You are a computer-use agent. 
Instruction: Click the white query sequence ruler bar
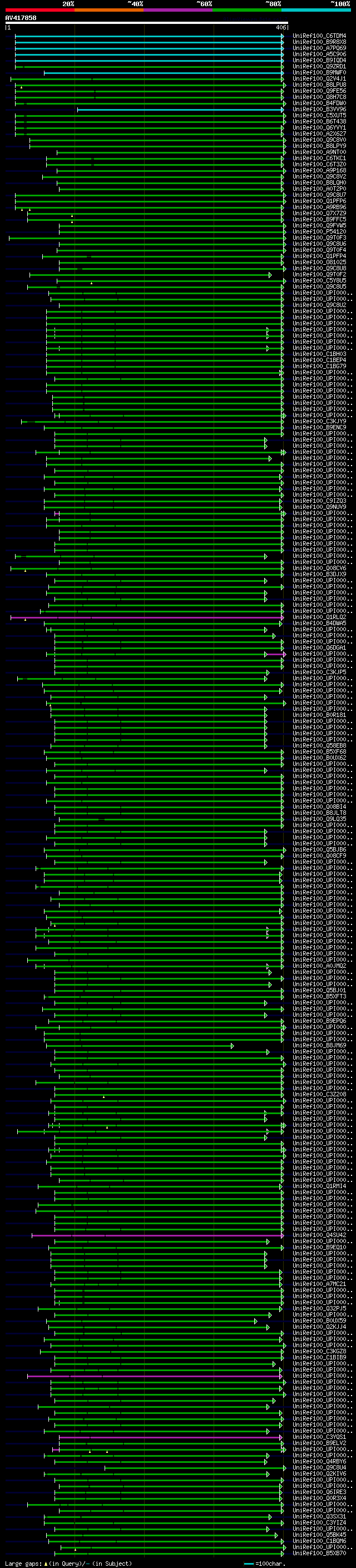147,22
